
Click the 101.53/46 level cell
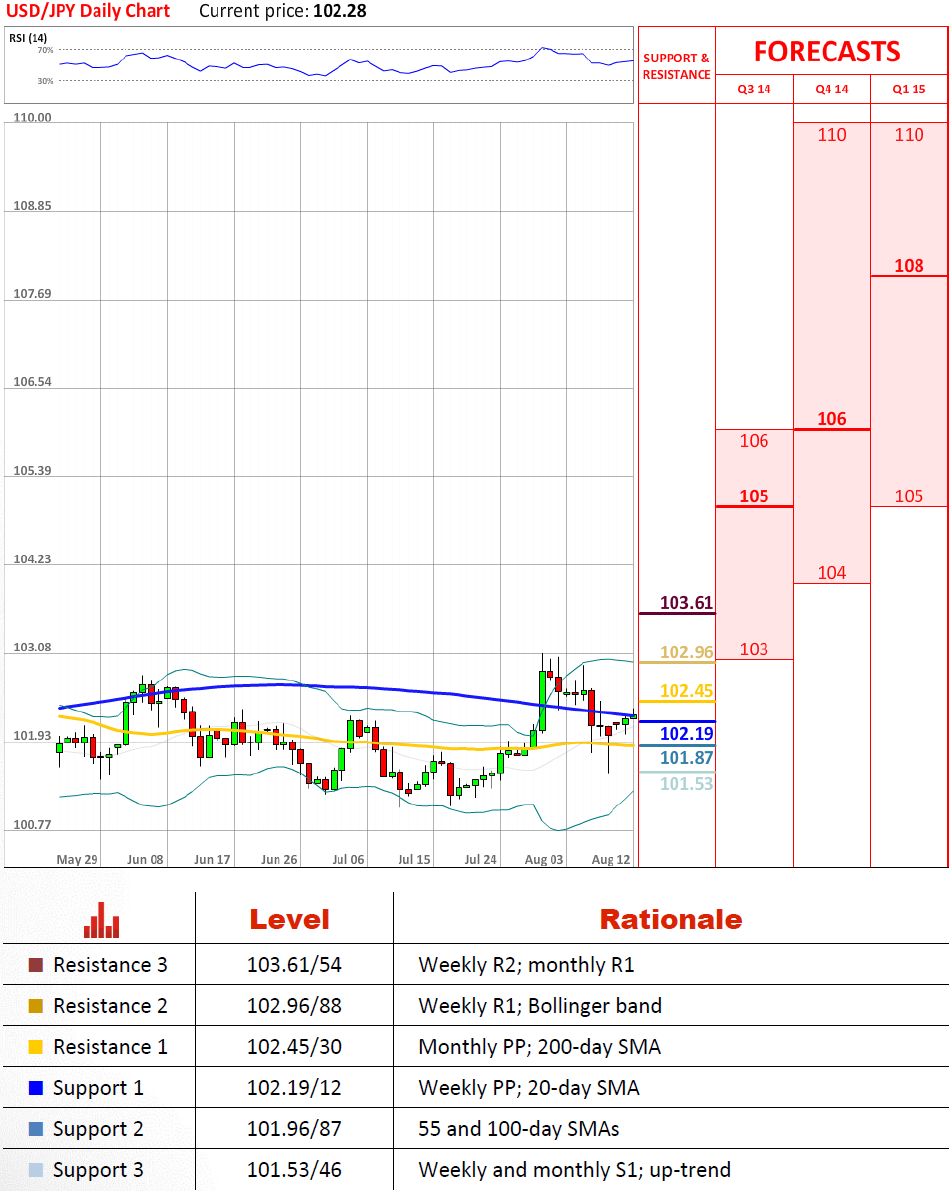click(x=294, y=1170)
